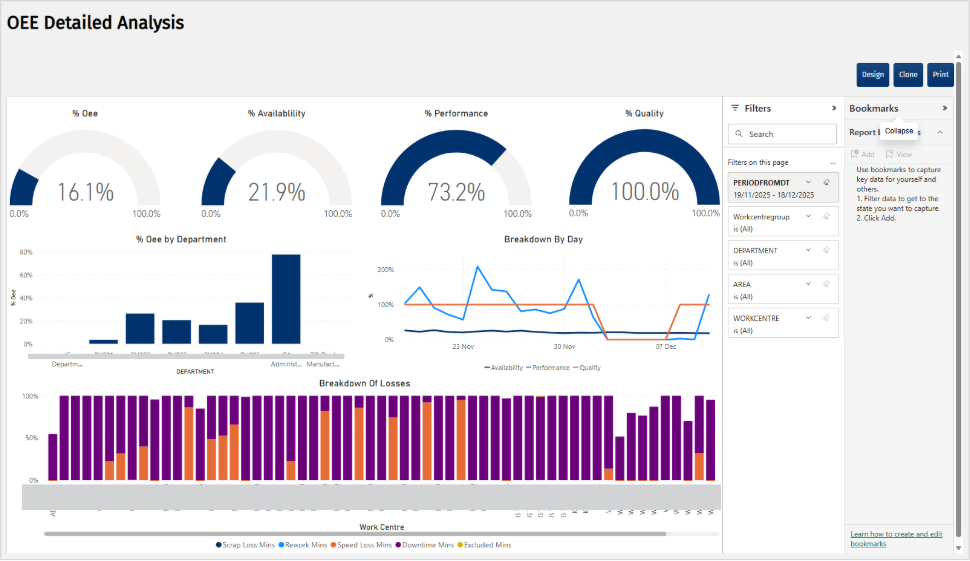The image size is (970, 561).
Task: Click the 100.0% Quality gauge value
Action: [645, 192]
